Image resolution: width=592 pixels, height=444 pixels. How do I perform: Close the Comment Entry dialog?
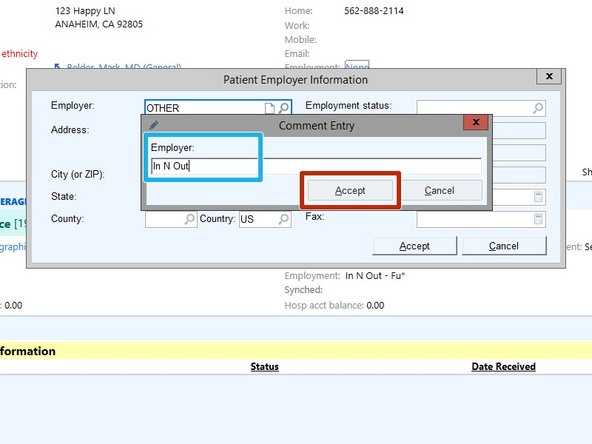coord(476,122)
